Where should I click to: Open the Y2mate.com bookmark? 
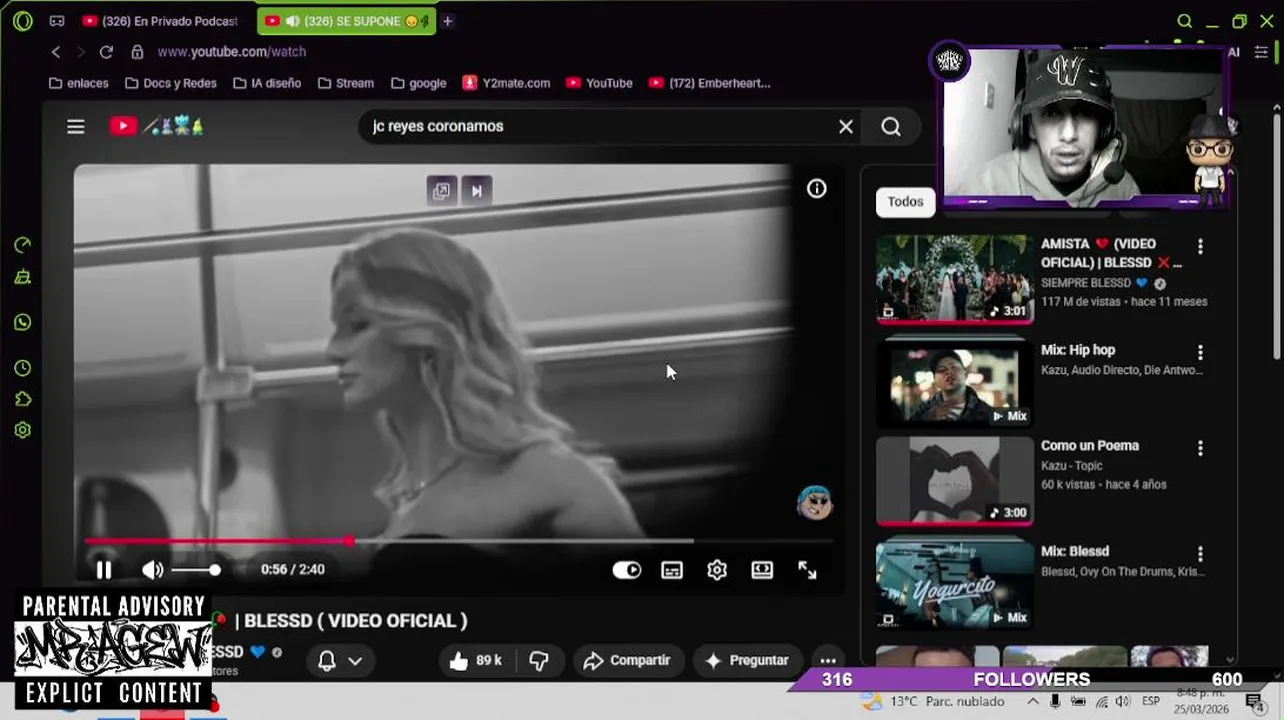click(506, 83)
